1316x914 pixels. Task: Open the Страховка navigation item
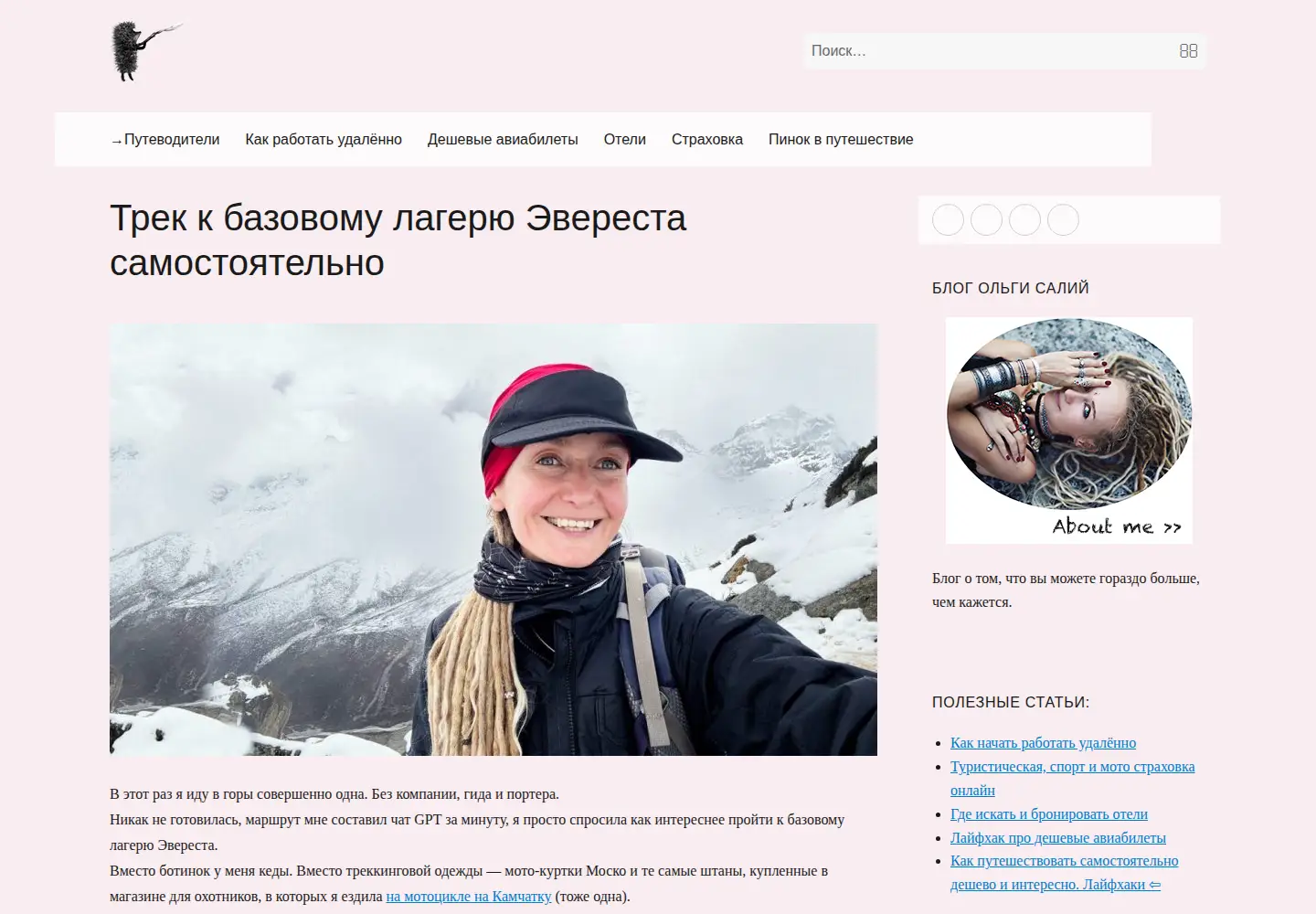click(707, 140)
